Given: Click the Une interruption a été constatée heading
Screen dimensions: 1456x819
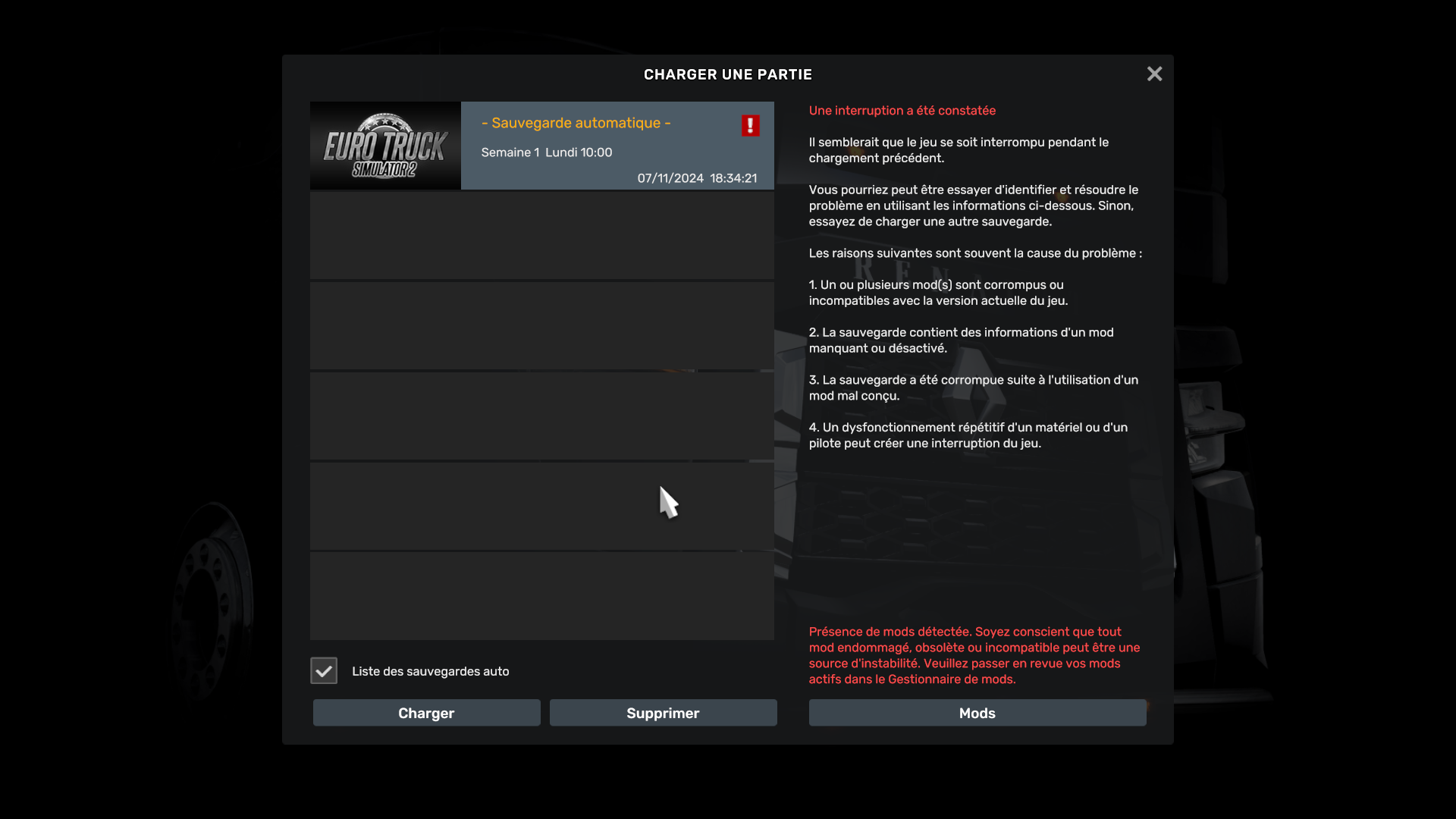Looking at the screenshot, I should 902,111.
